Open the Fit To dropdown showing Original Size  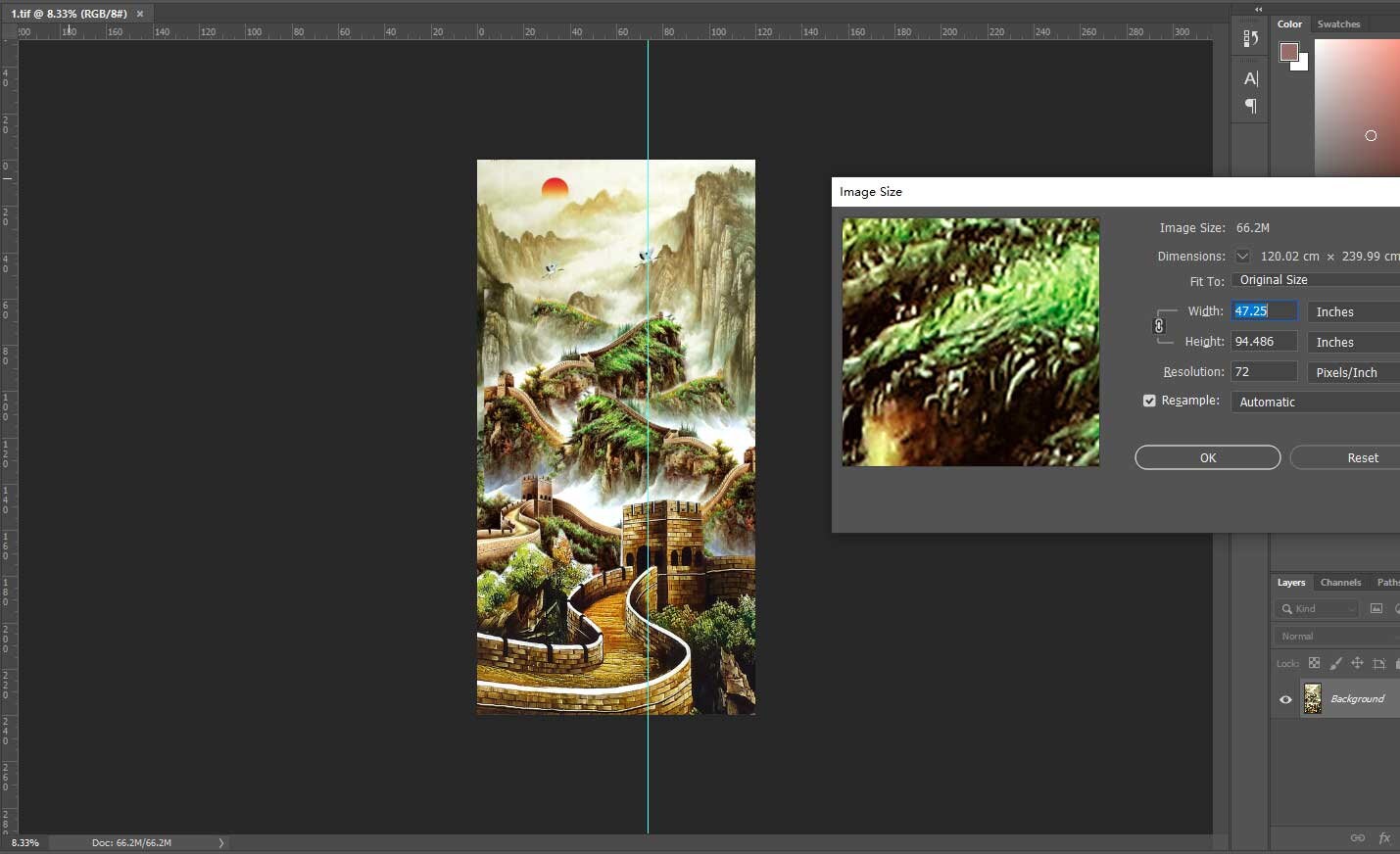tap(1316, 279)
